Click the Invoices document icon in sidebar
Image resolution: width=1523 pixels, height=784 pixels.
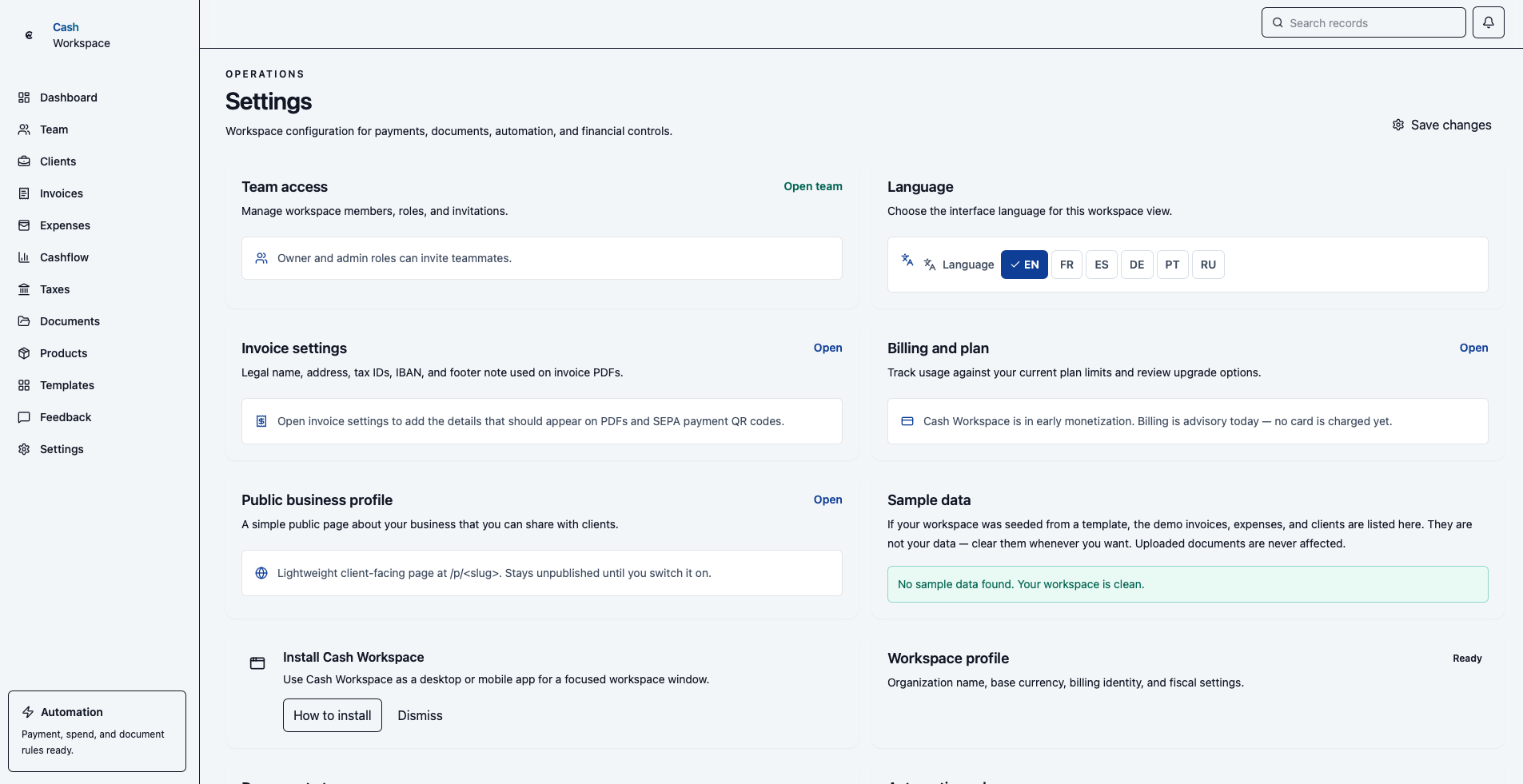coord(24,193)
